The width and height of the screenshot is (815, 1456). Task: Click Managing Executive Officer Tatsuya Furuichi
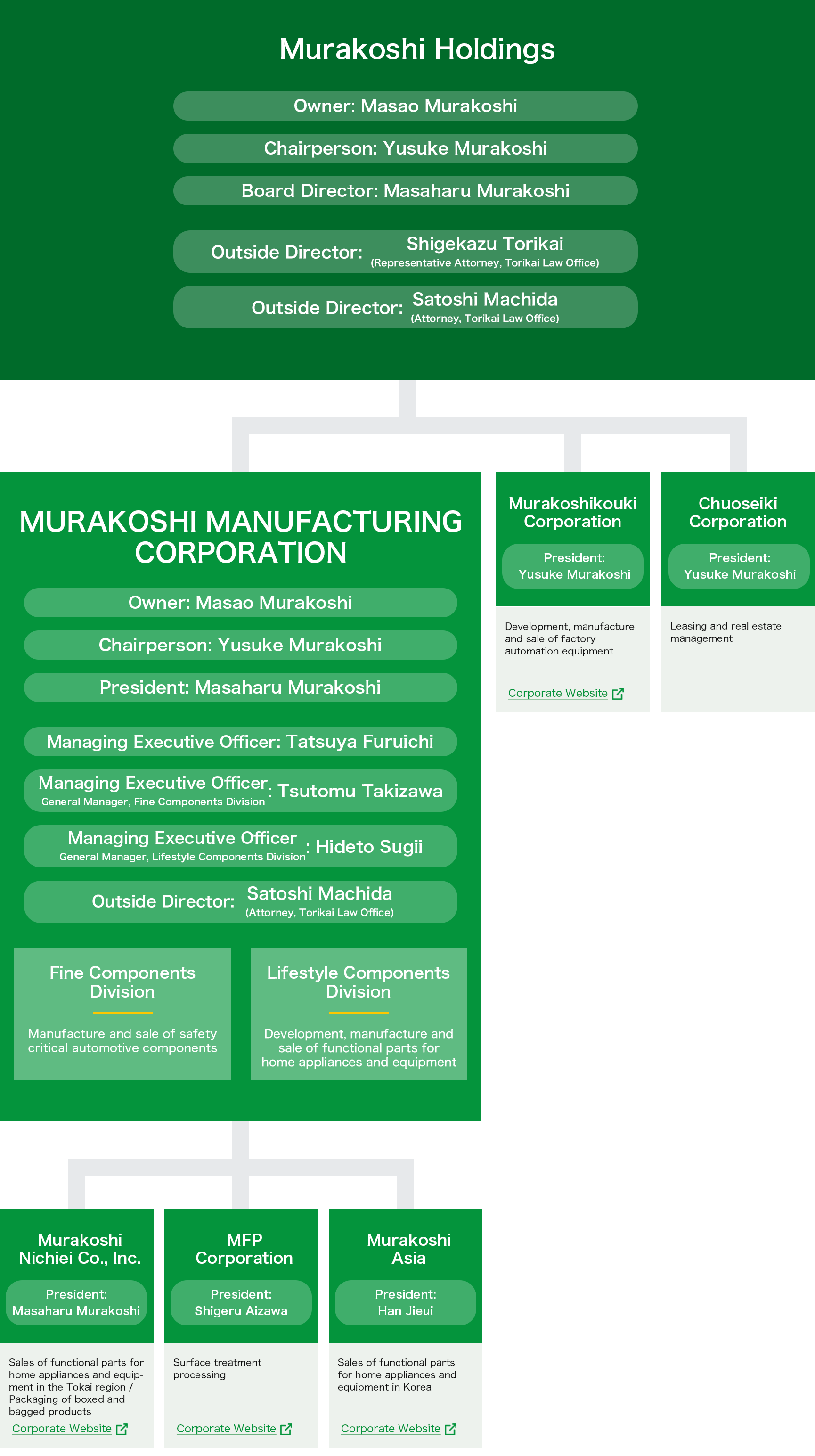(240, 742)
